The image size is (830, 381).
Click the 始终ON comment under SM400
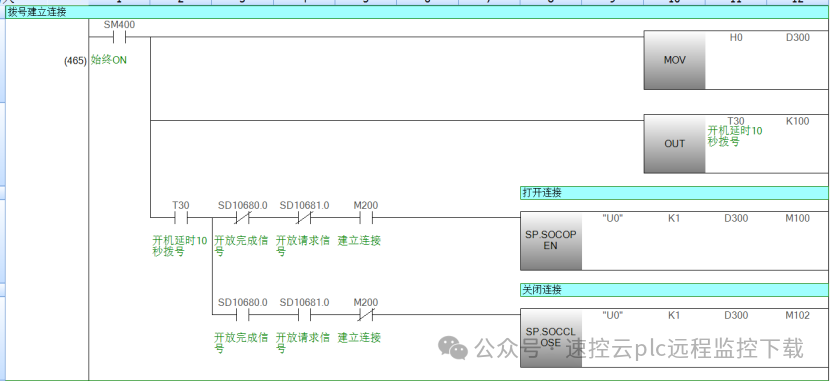pyautogui.click(x=109, y=60)
